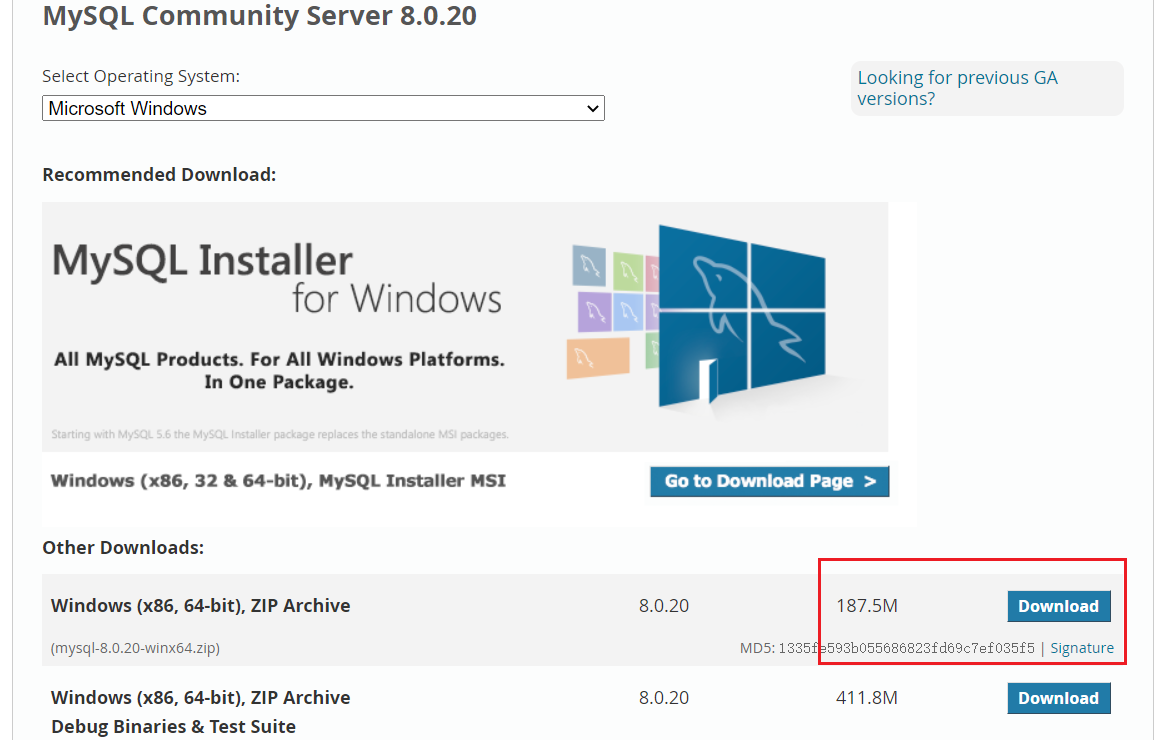Click the 8.0.20 version in the 411.8M row

(x=664, y=698)
